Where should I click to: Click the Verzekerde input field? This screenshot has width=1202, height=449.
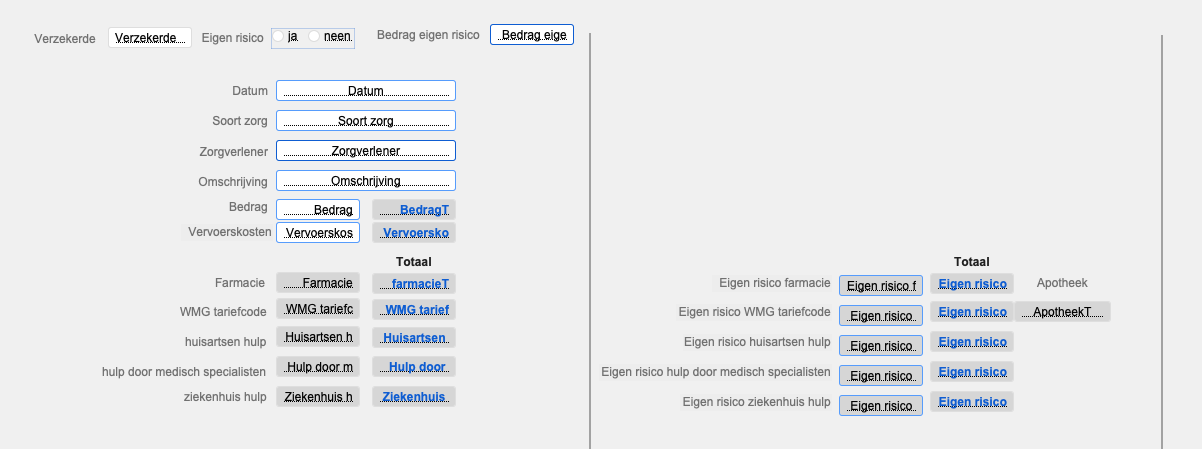coord(149,37)
